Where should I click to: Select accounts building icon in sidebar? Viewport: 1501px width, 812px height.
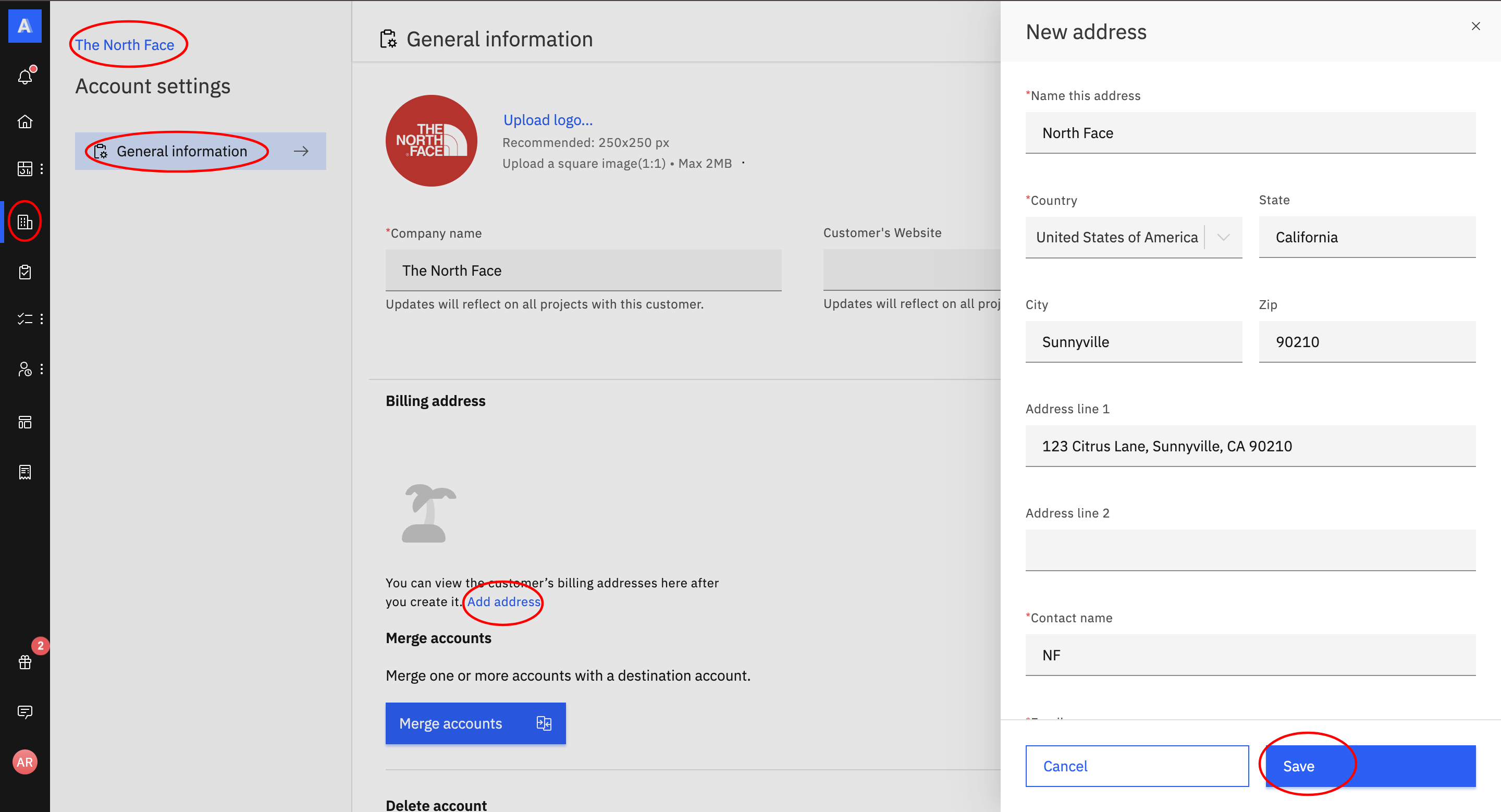(x=24, y=222)
